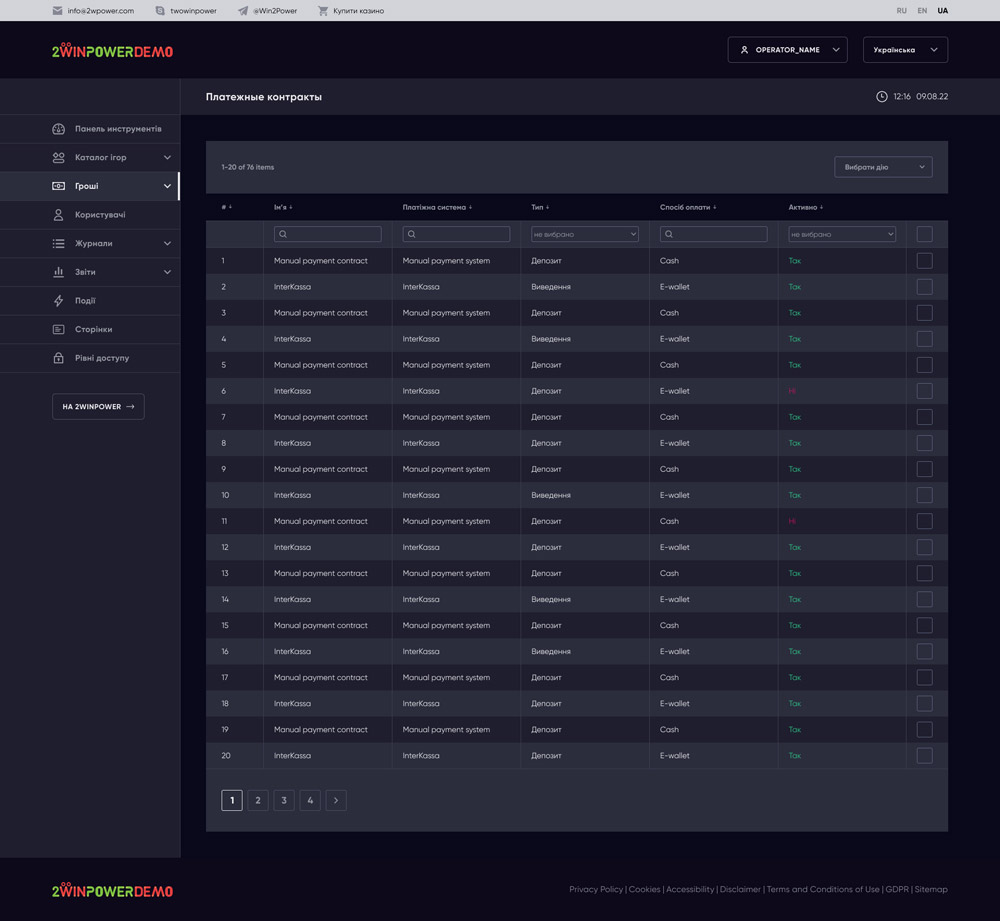Select the checkbox in row 6
Screen dimensions: 1000x921
[924, 391]
